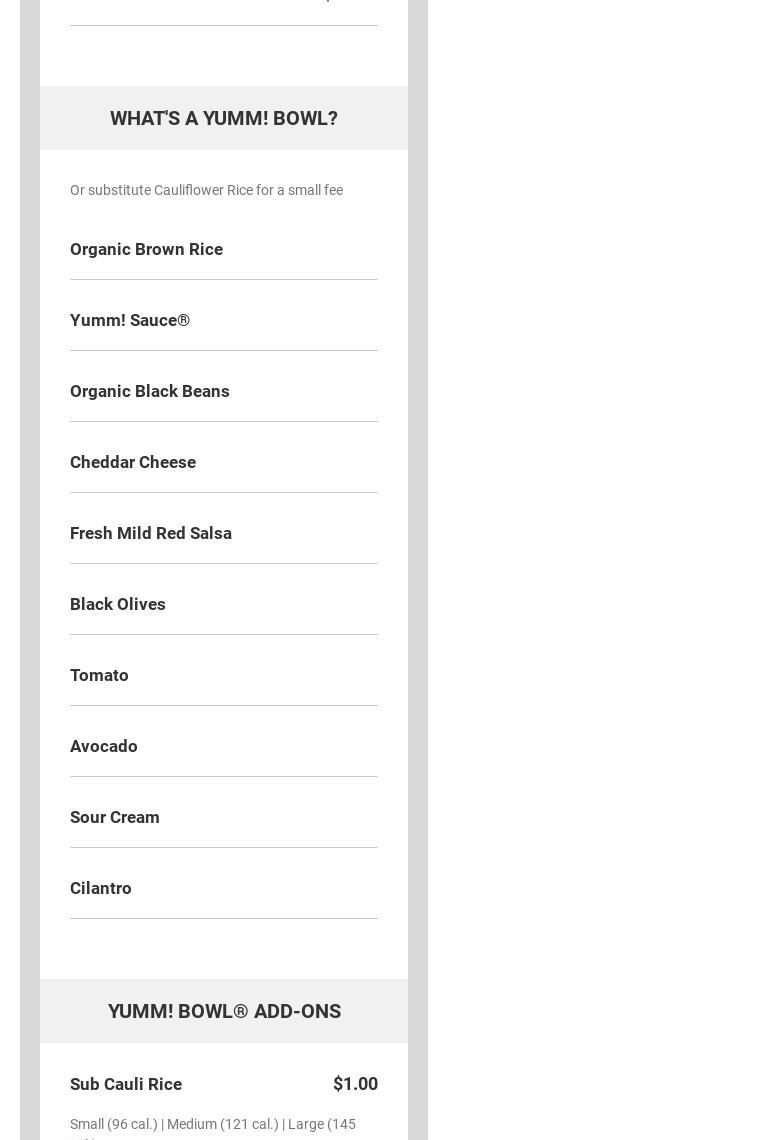This screenshot has width=770, height=1140.
Task: Select the Organic Brown Rice item
Action: click(x=146, y=249)
